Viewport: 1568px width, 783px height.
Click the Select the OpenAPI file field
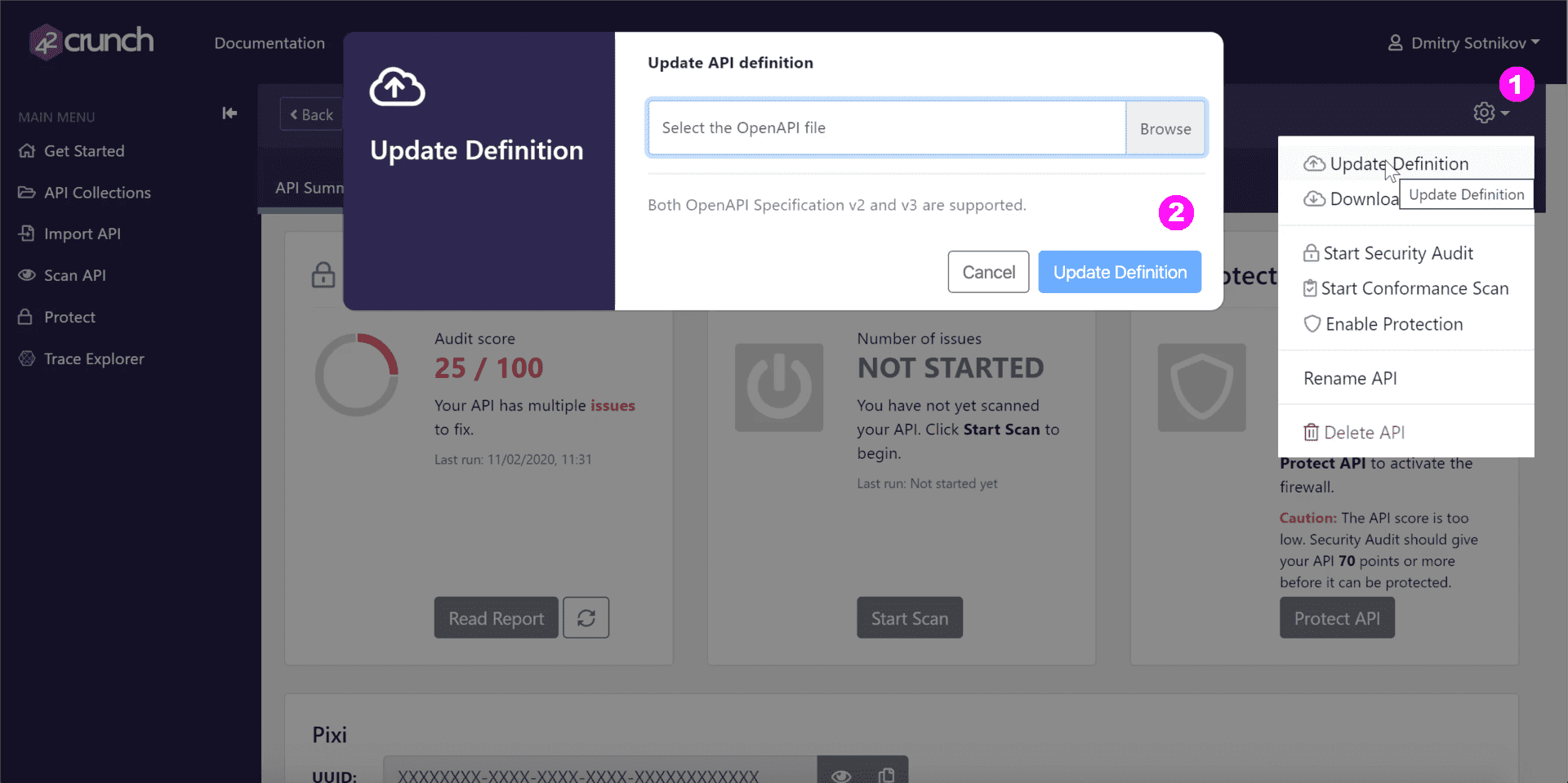[x=886, y=127]
